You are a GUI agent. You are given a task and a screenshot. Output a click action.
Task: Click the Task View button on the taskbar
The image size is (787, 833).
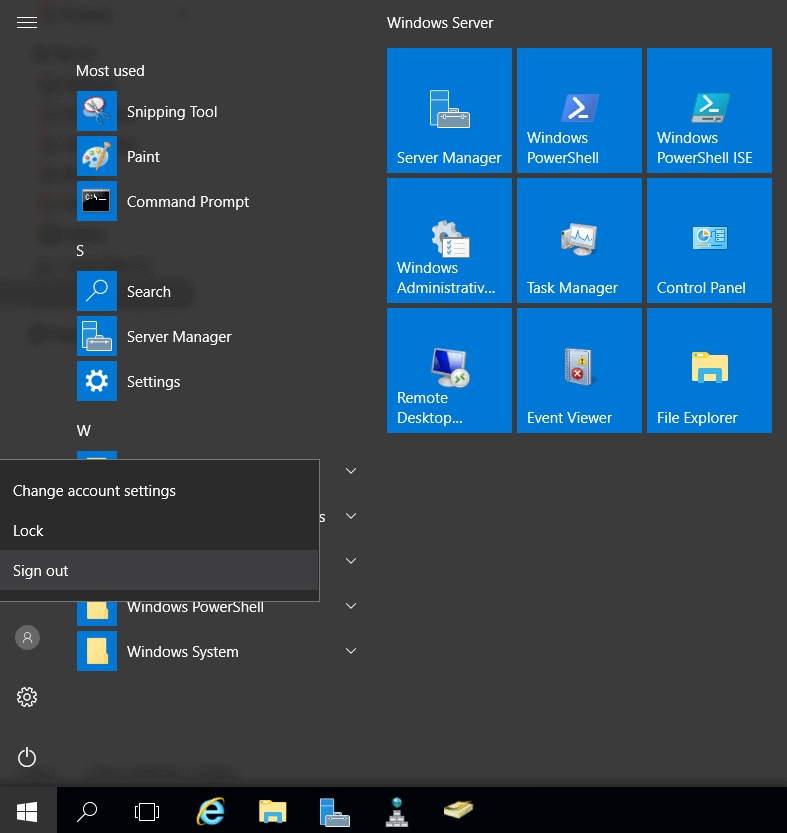click(x=147, y=811)
